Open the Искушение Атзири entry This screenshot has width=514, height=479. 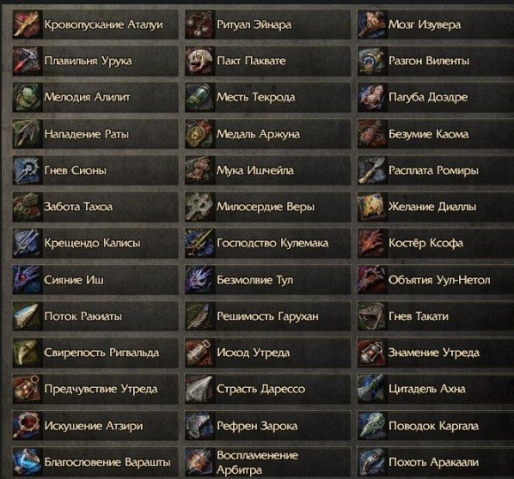(x=95, y=426)
